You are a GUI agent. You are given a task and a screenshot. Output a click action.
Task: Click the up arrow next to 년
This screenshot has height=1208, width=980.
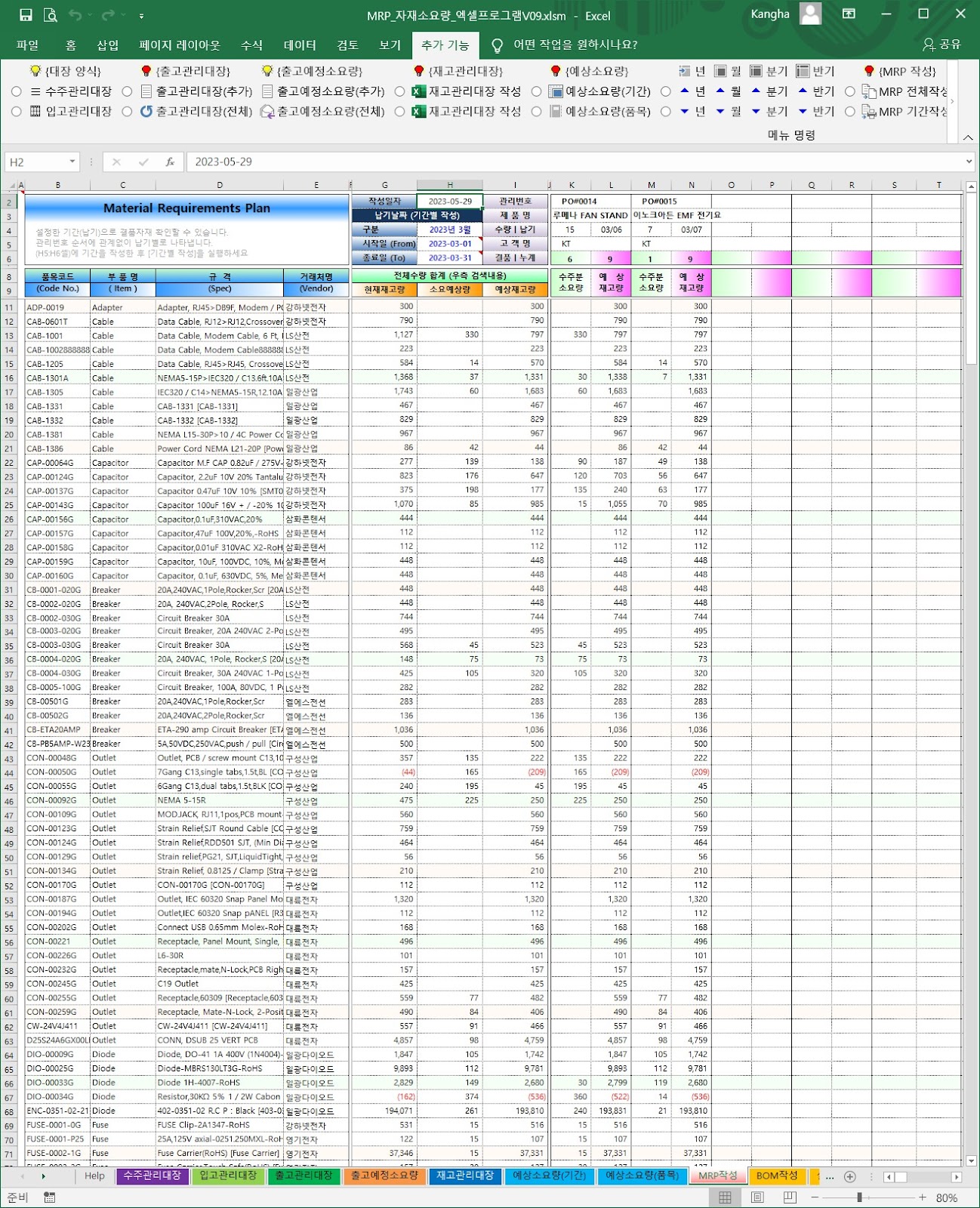pyautogui.click(x=685, y=91)
